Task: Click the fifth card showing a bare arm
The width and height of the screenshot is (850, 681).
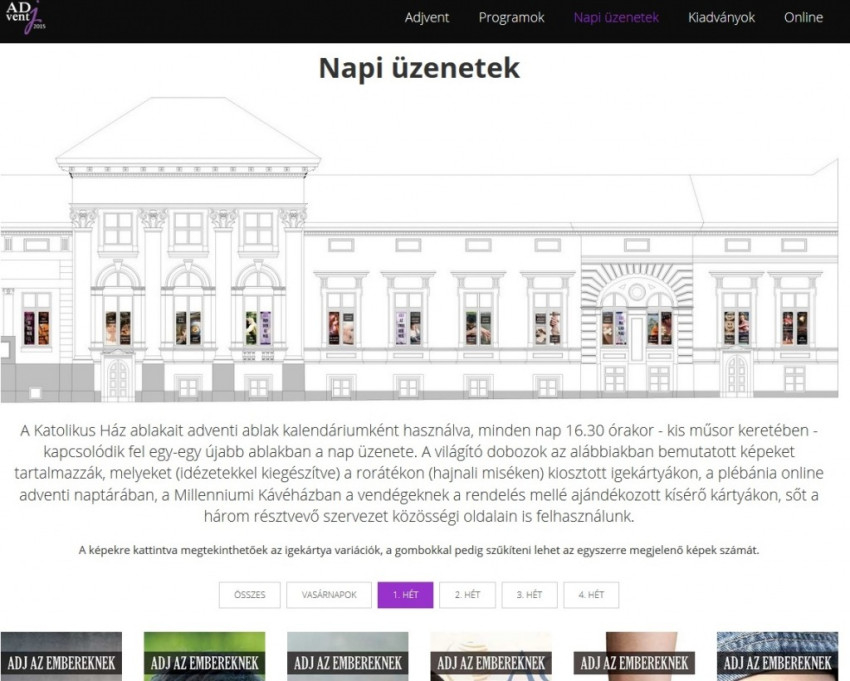Action: coord(635,656)
